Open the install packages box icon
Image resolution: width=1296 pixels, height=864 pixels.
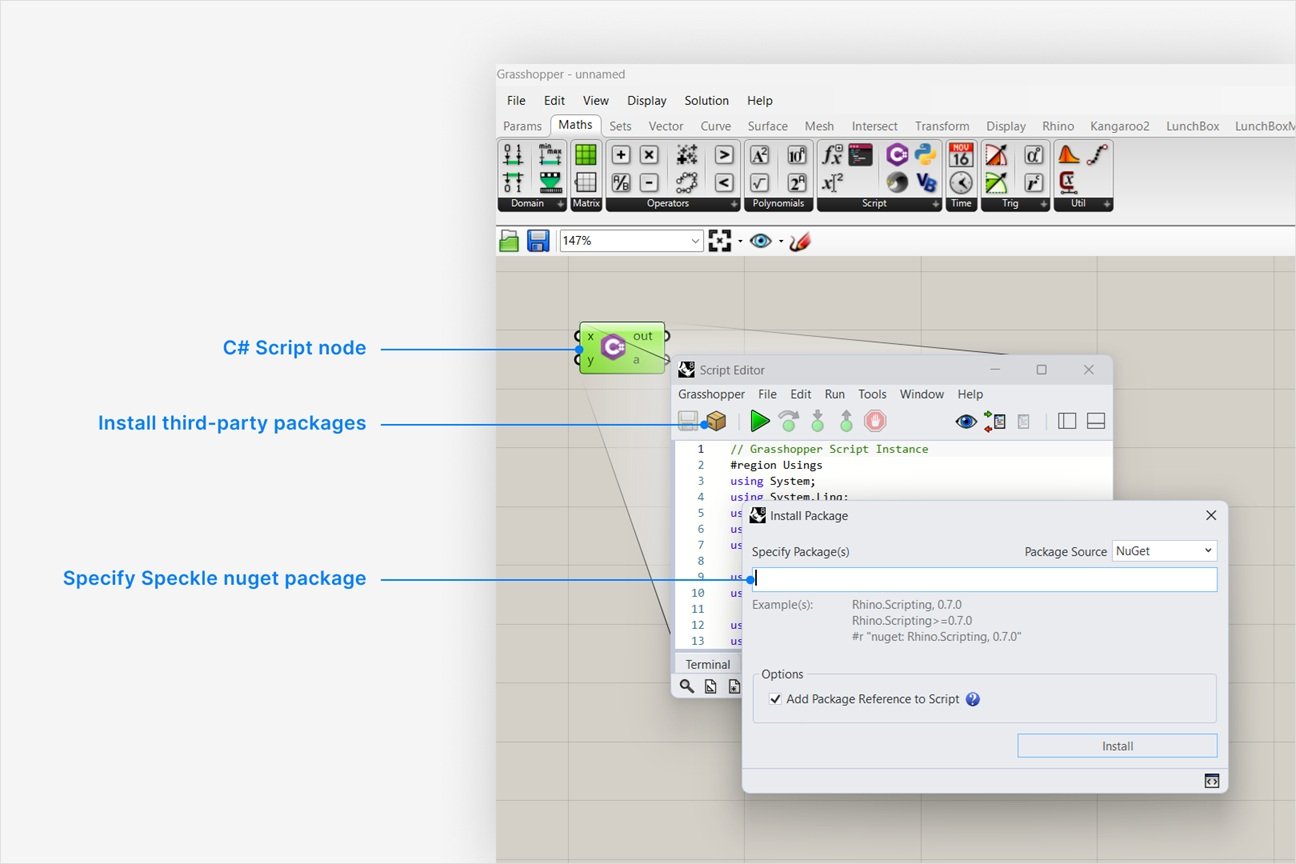click(x=716, y=421)
